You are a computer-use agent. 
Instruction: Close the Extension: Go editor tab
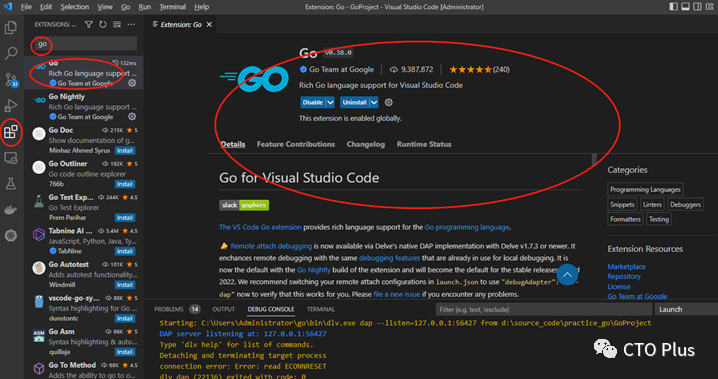[209, 25]
